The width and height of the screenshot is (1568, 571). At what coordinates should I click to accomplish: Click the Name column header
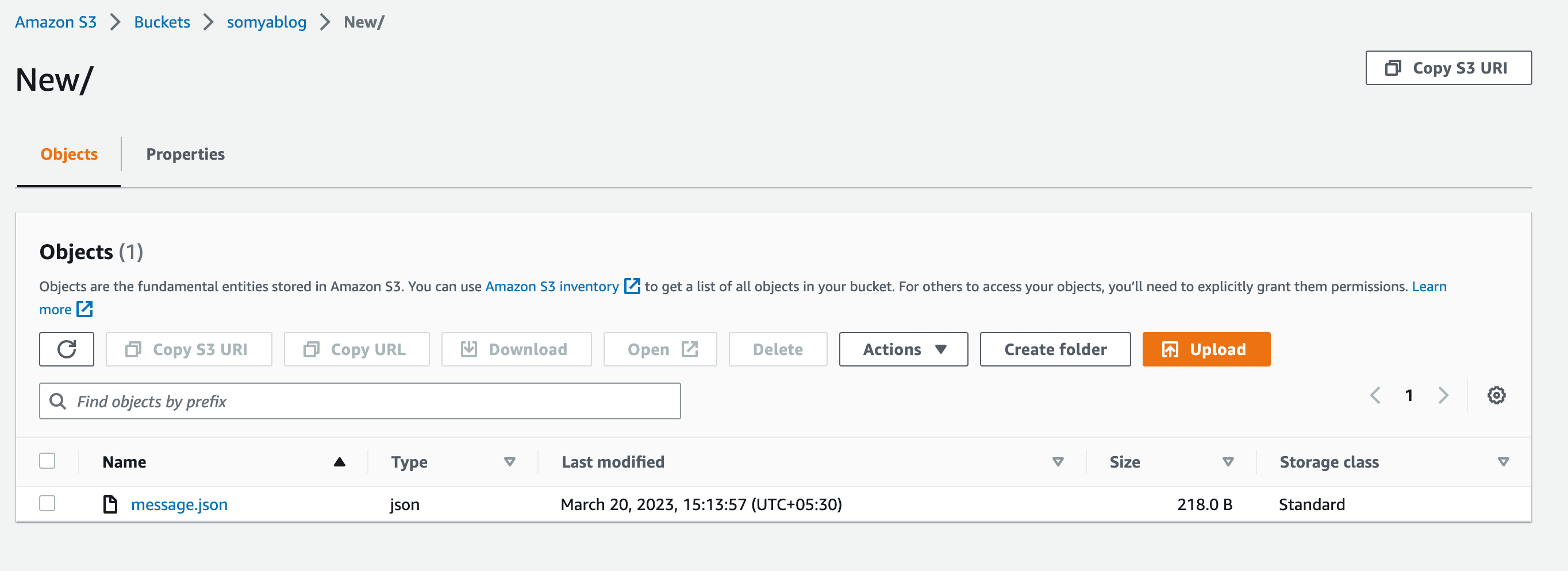[124, 462]
